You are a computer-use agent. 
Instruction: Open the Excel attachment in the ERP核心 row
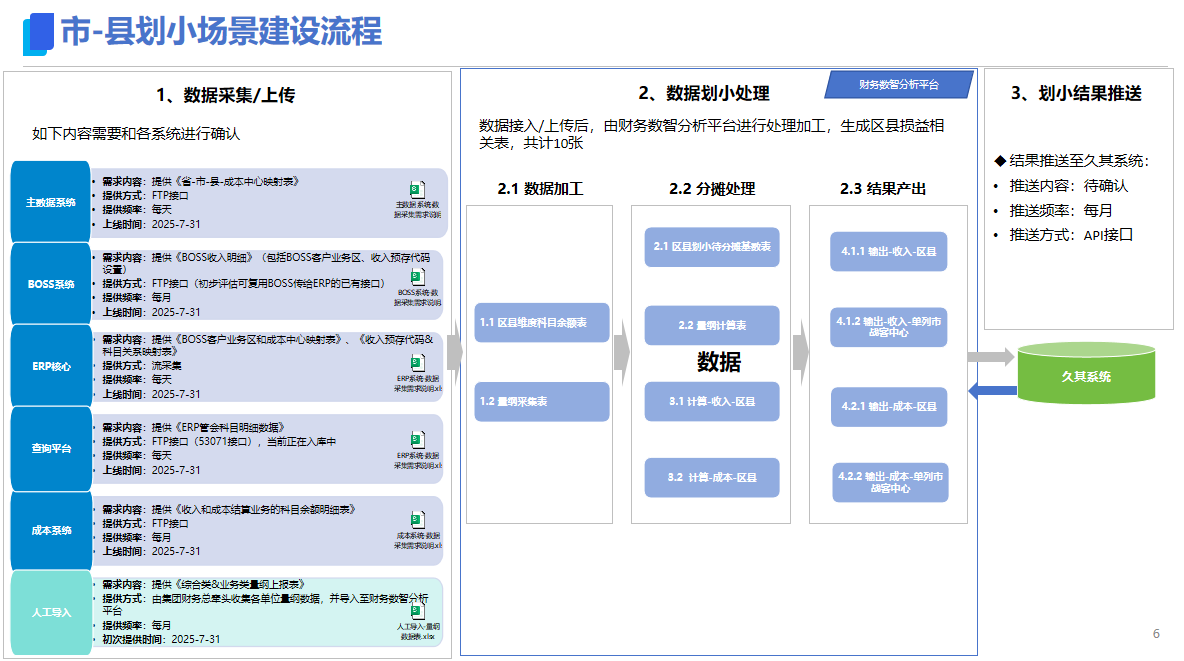click(418, 373)
